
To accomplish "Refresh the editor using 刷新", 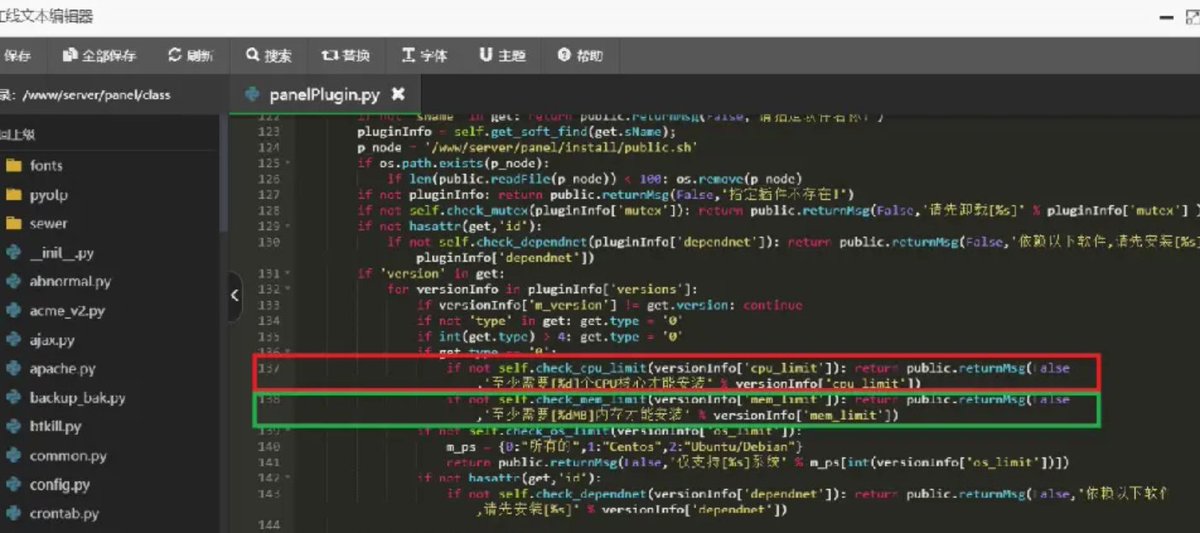I will click(191, 55).
